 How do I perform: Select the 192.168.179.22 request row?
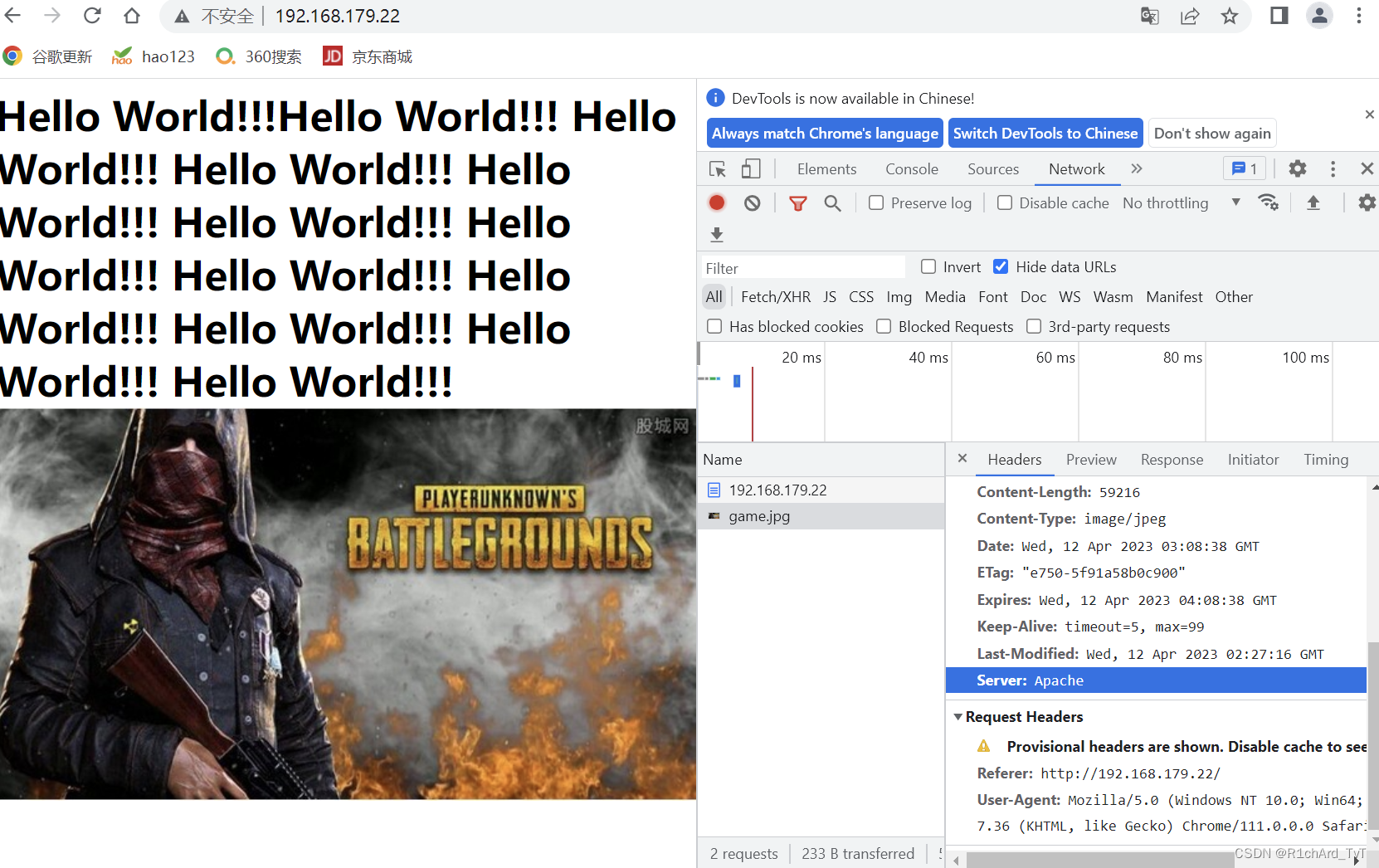[821, 490]
